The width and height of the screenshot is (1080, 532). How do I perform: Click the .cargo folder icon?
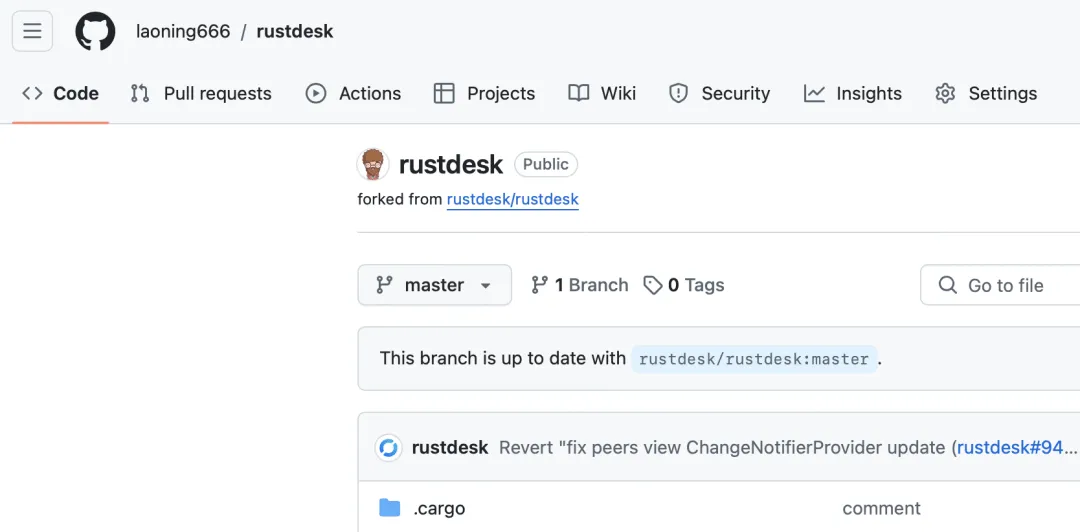tap(390, 508)
